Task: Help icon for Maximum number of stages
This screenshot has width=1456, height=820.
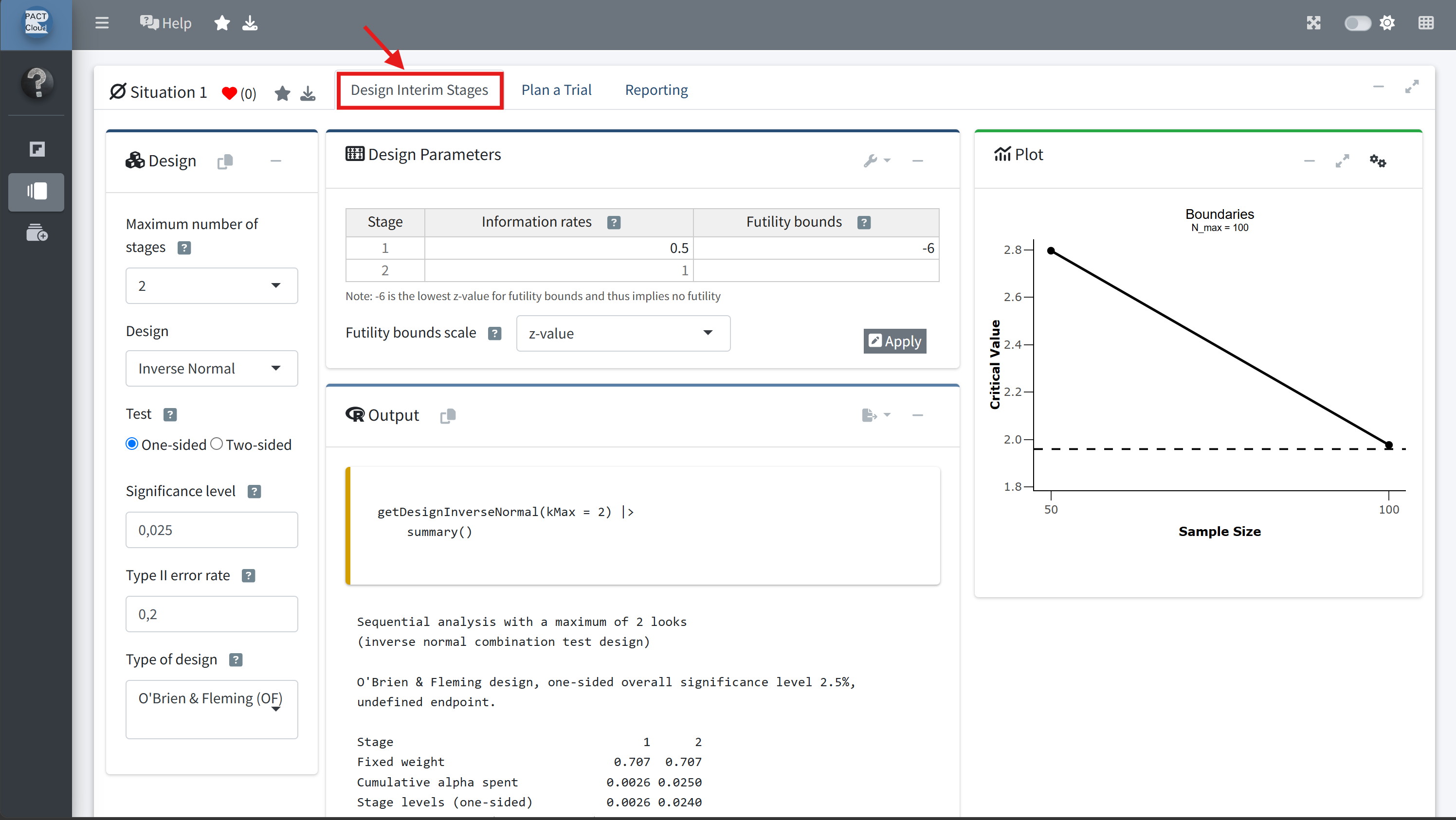Action: (184, 248)
